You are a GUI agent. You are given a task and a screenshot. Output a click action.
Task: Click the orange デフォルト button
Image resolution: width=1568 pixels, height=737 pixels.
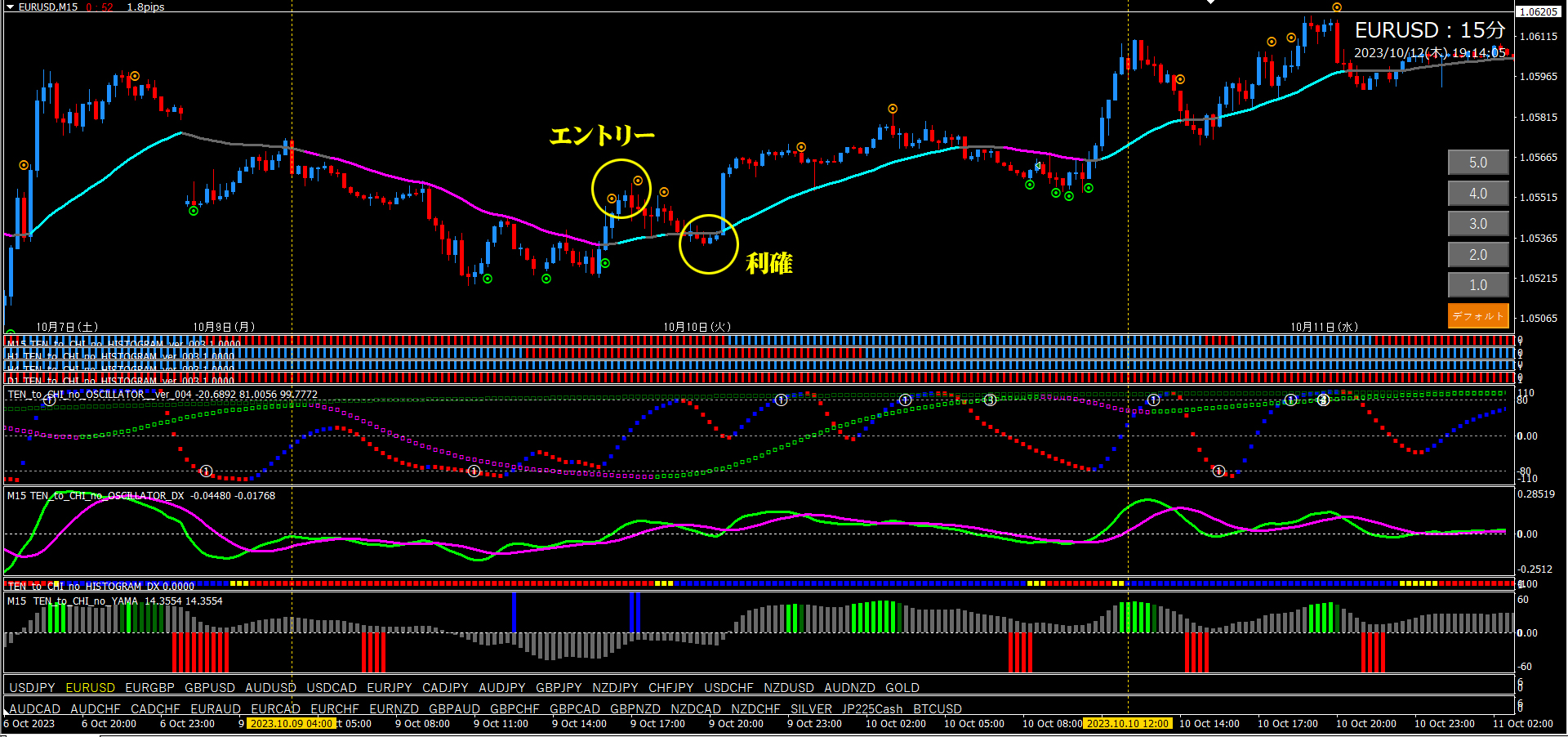point(1478,316)
